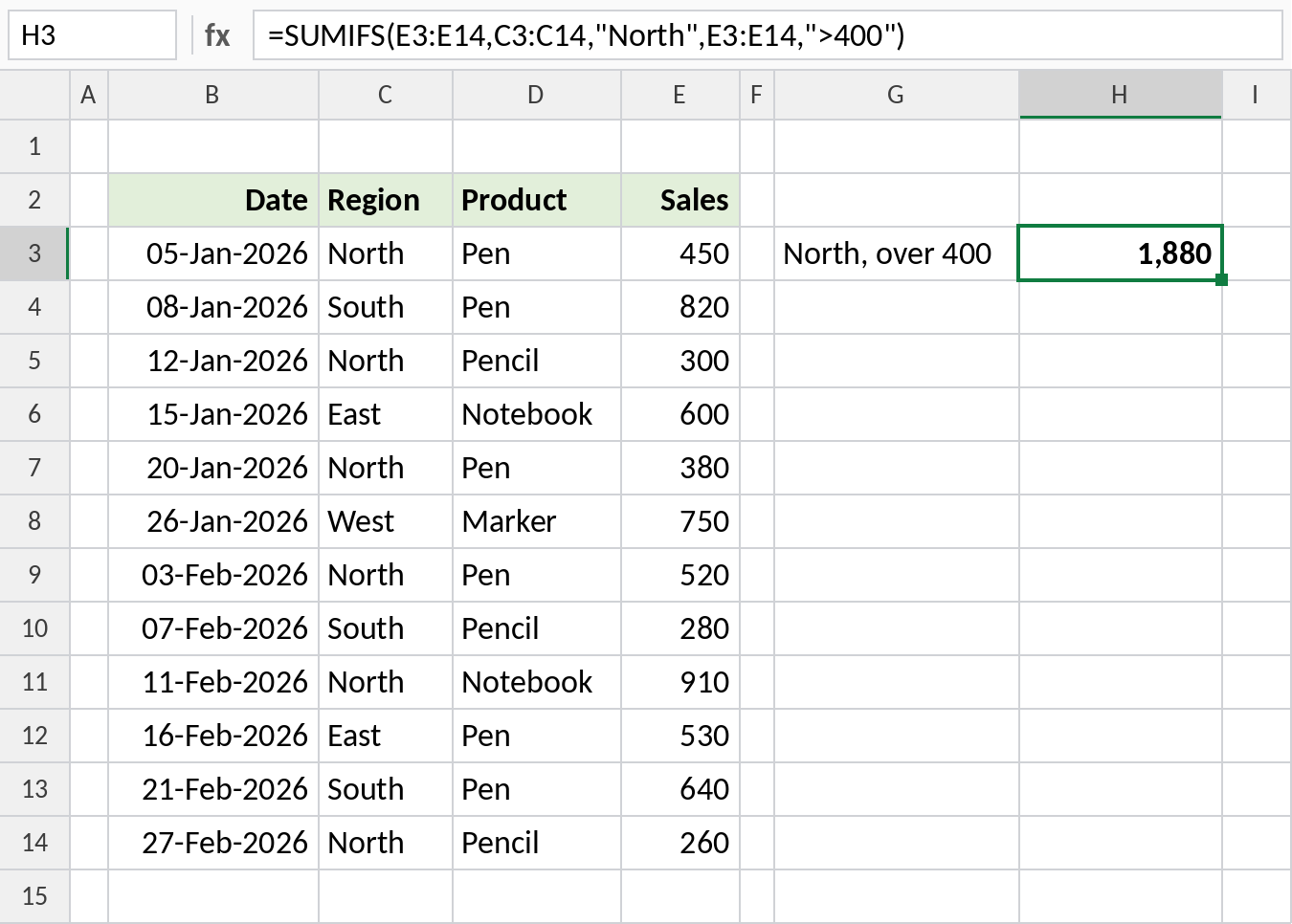Select column E header
This screenshot has width=1292, height=924.
click(x=680, y=95)
